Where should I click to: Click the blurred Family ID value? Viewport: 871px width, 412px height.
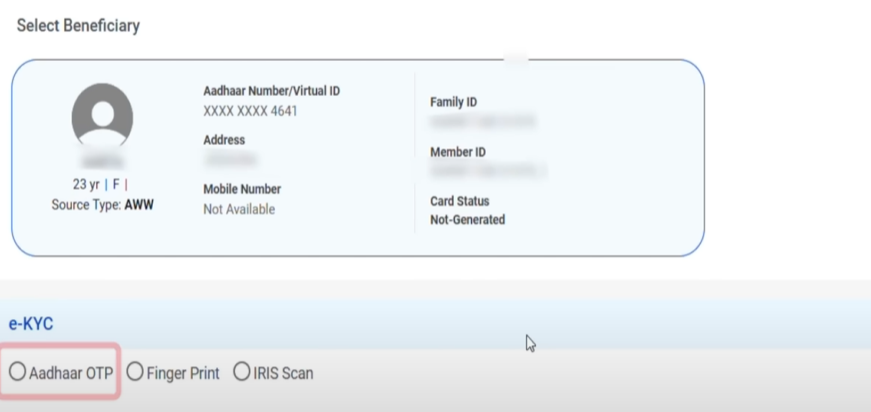point(482,121)
